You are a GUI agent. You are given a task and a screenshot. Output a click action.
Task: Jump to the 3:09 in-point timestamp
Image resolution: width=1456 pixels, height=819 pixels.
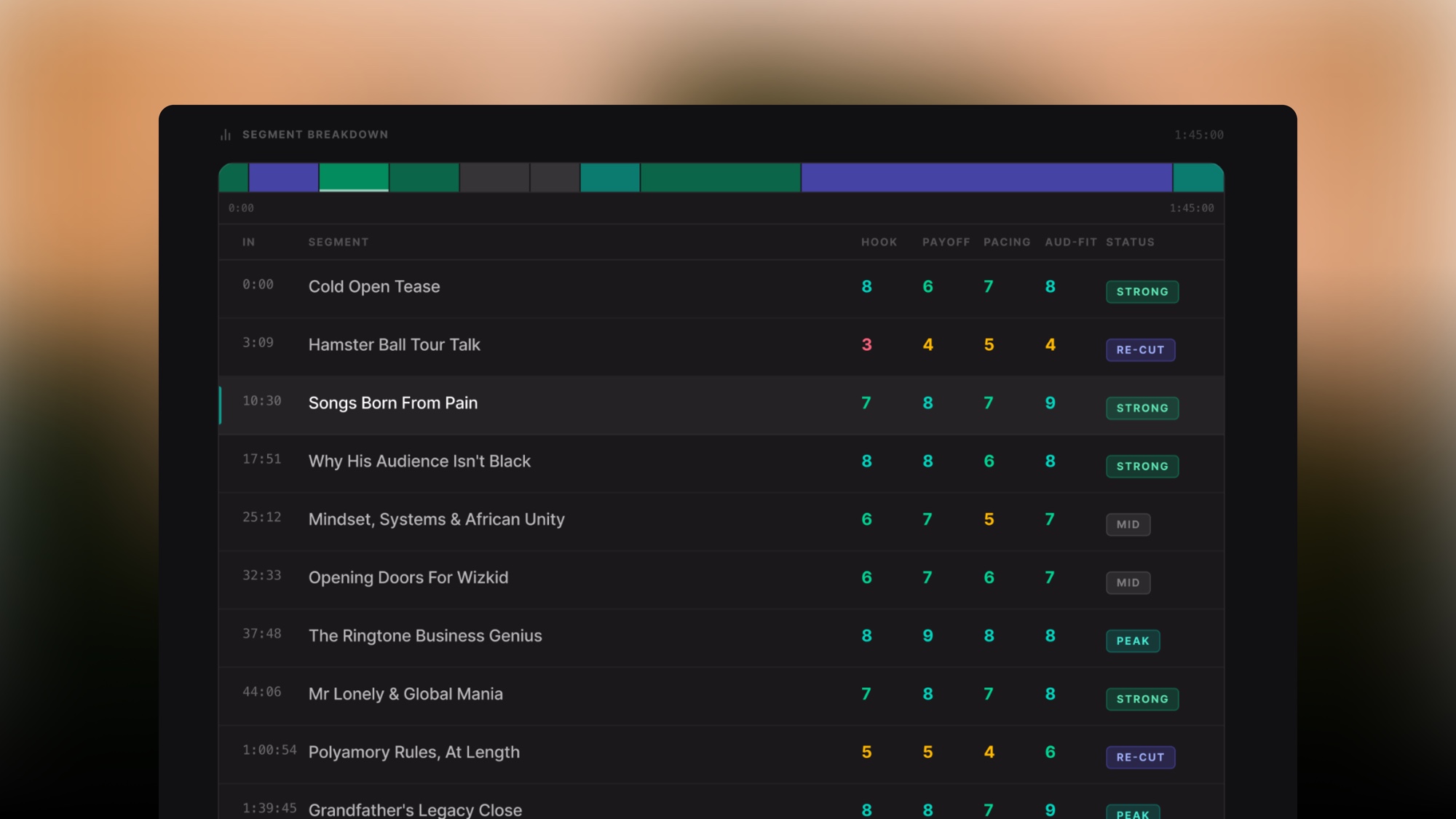[258, 342]
